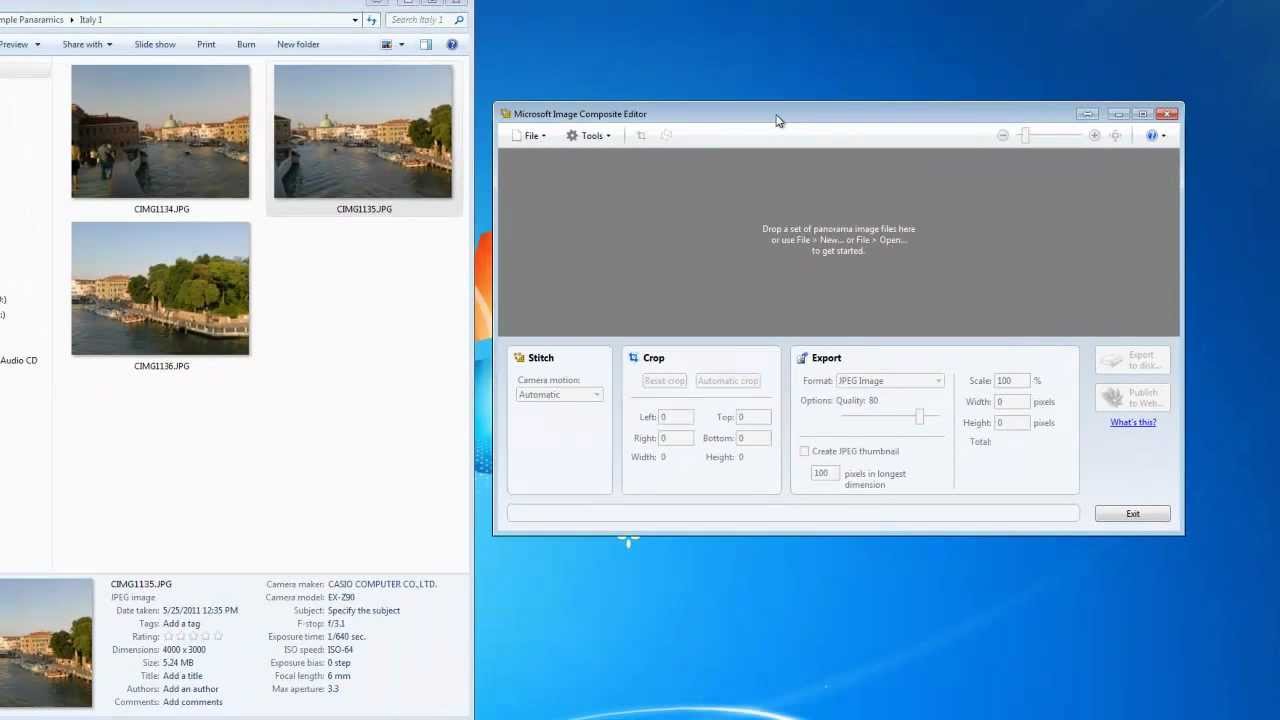This screenshot has height=720, width=1280.
Task: Click Print in Explorer toolbar
Action: point(206,45)
